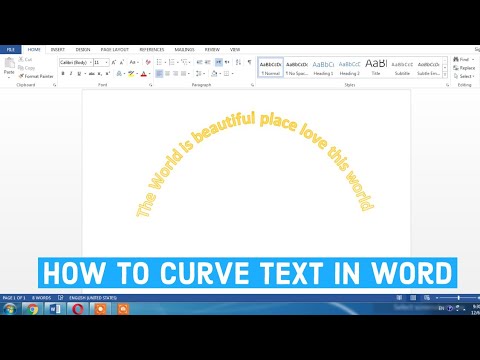Viewport: 480px width, 360px height.
Task: Open the Windows Start menu
Action: 10,309
